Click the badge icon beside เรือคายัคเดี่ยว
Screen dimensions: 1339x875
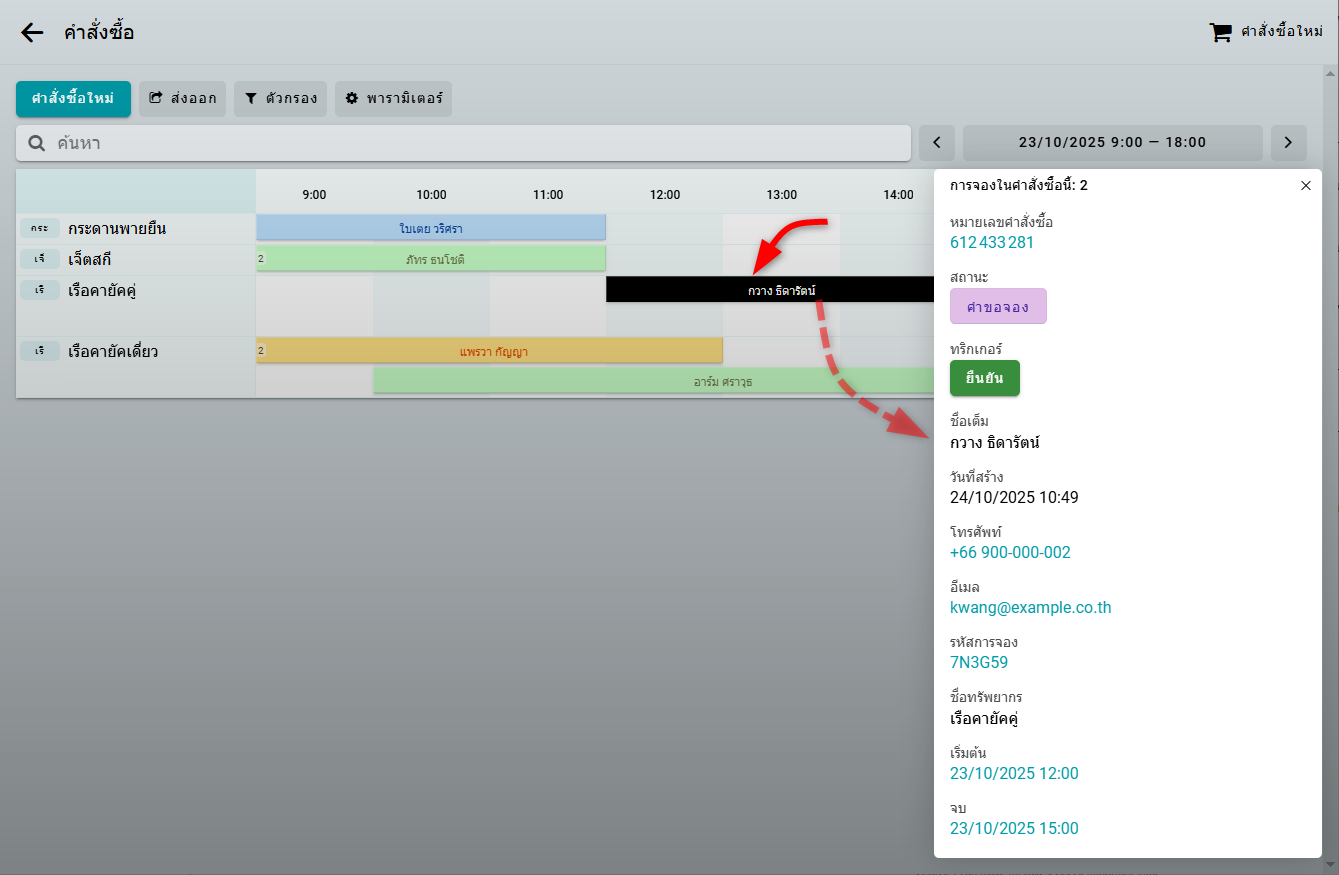pyautogui.click(x=39, y=351)
